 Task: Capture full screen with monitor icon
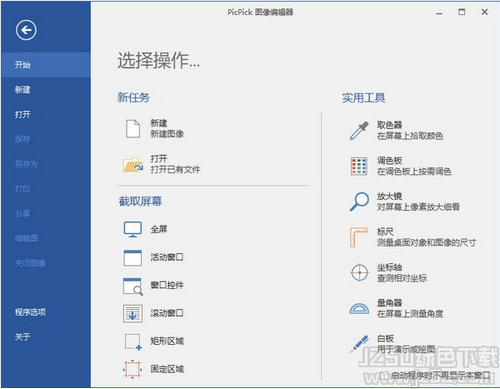pyautogui.click(x=133, y=229)
